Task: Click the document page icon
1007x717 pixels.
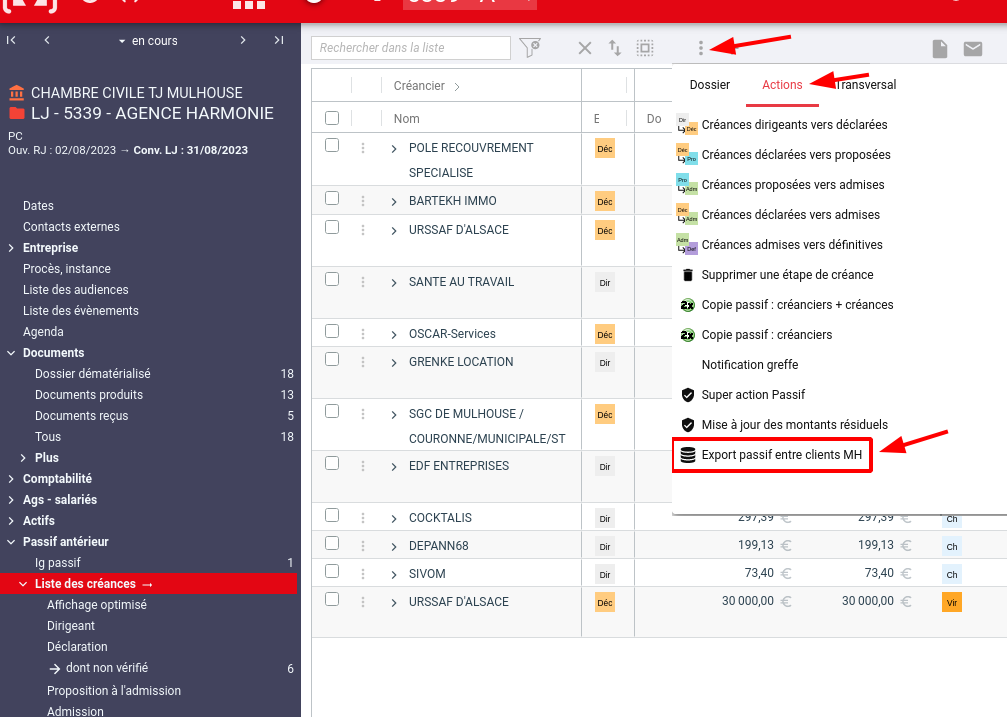Action: pyautogui.click(x=940, y=48)
